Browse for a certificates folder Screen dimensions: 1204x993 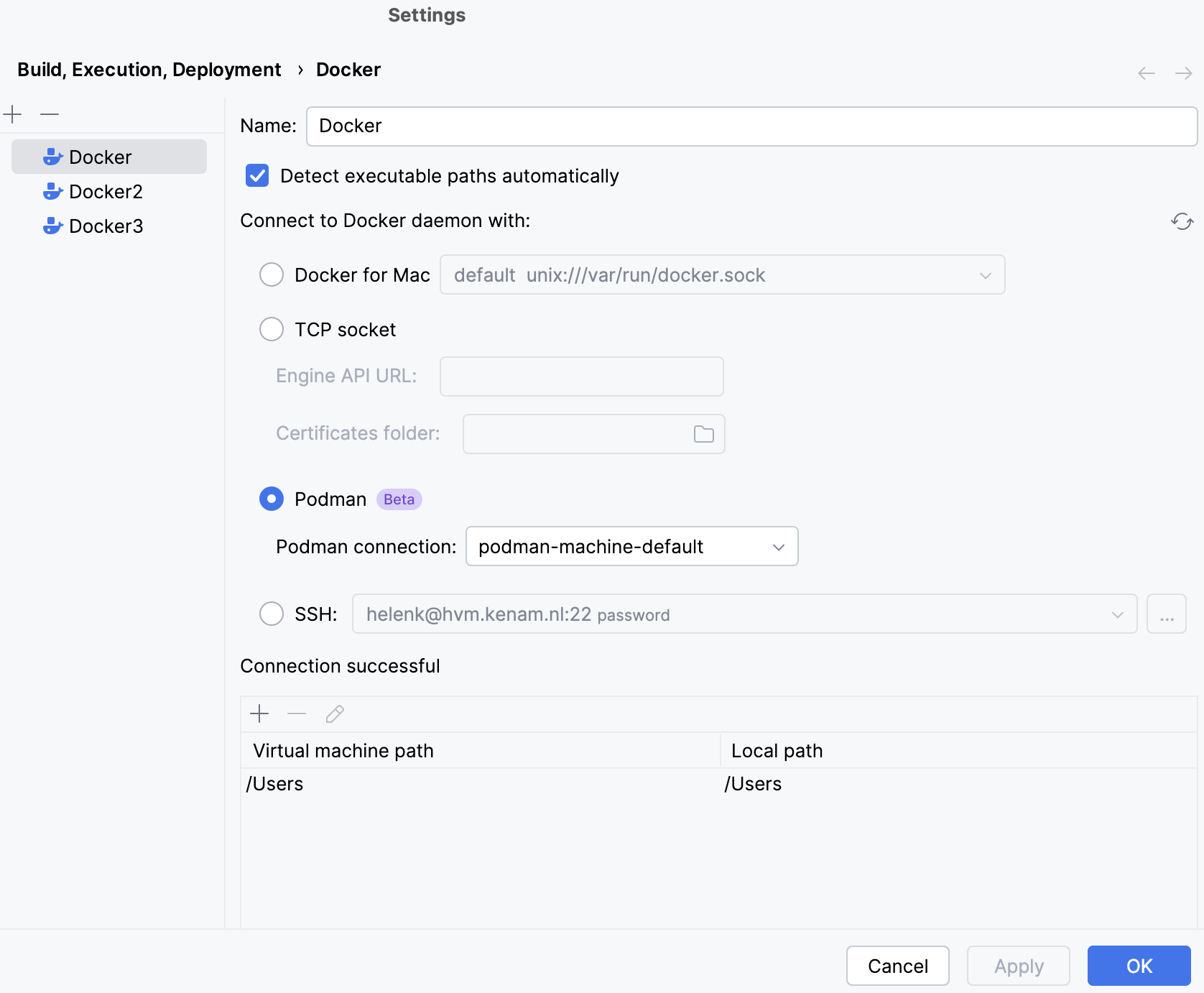(x=703, y=433)
